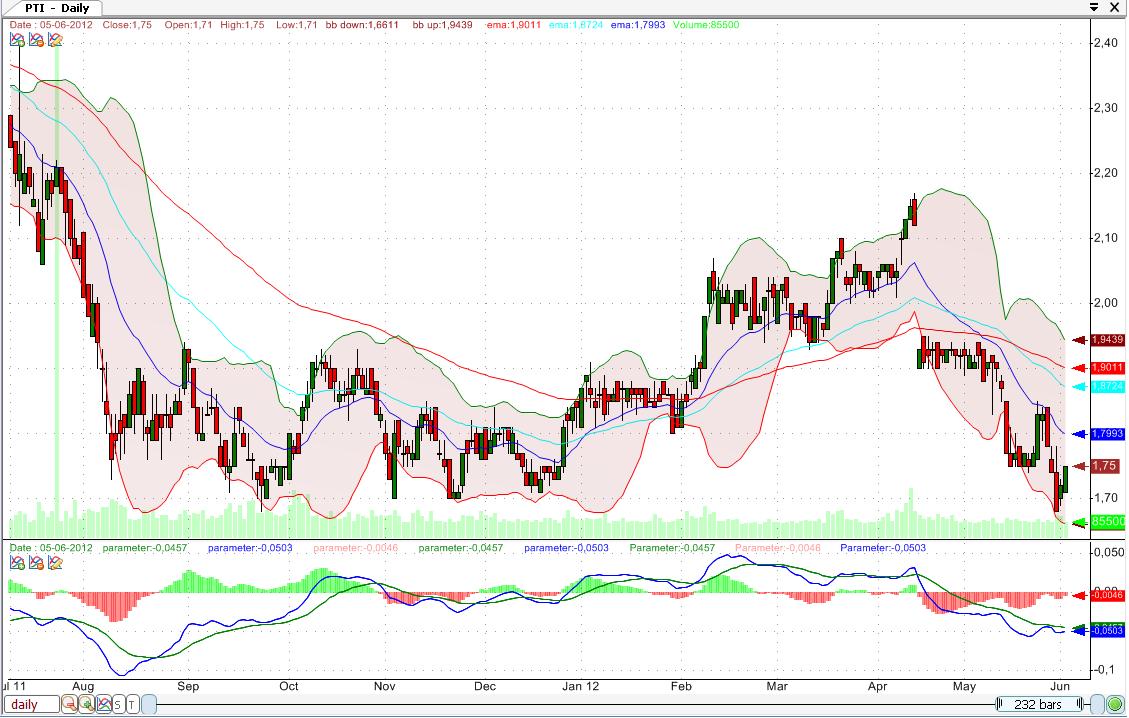Click the 'Low:1,71' header value
Image resolution: width=1129 pixels, height=718 pixels.
point(297,24)
